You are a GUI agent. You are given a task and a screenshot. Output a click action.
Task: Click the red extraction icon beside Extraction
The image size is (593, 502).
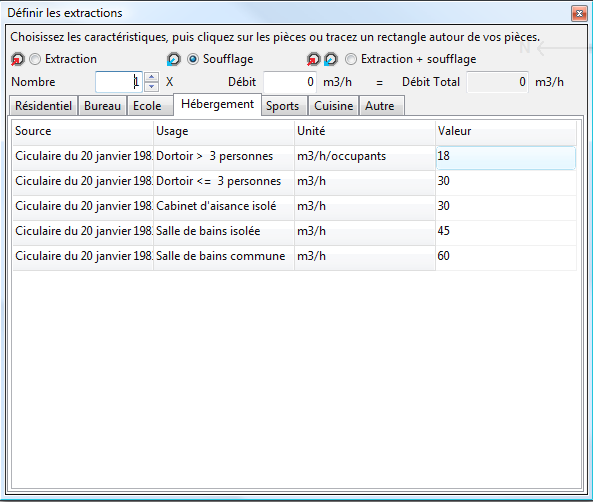tap(17, 59)
